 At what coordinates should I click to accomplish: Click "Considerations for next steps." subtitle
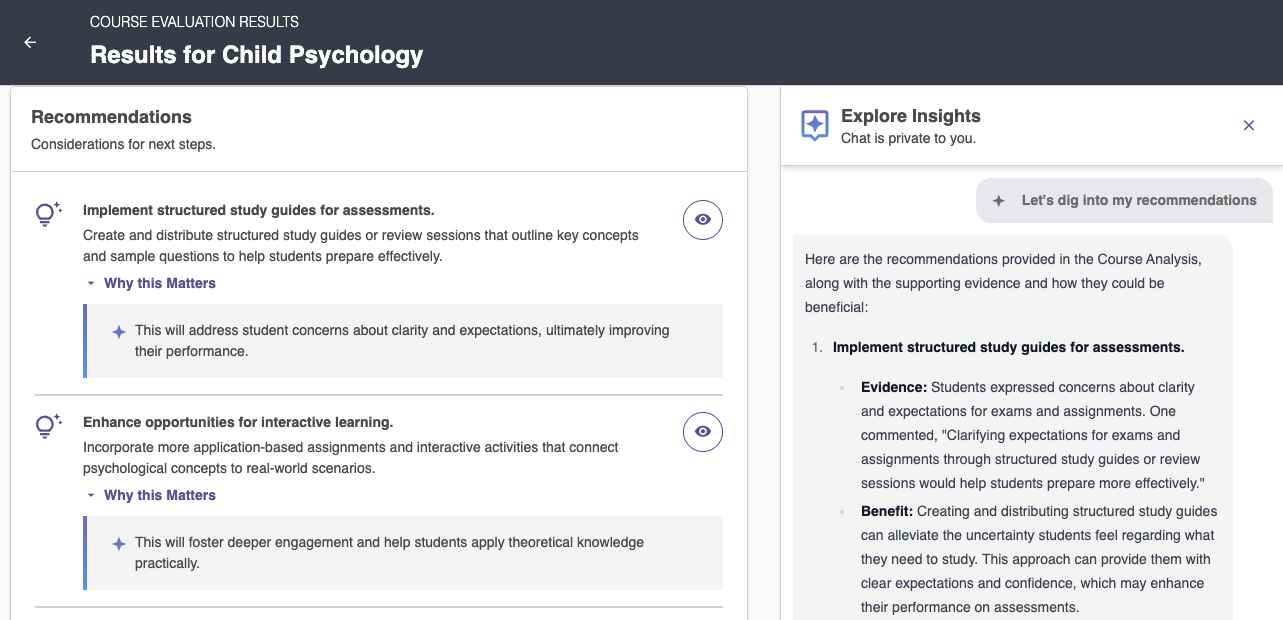[x=123, y=144]
